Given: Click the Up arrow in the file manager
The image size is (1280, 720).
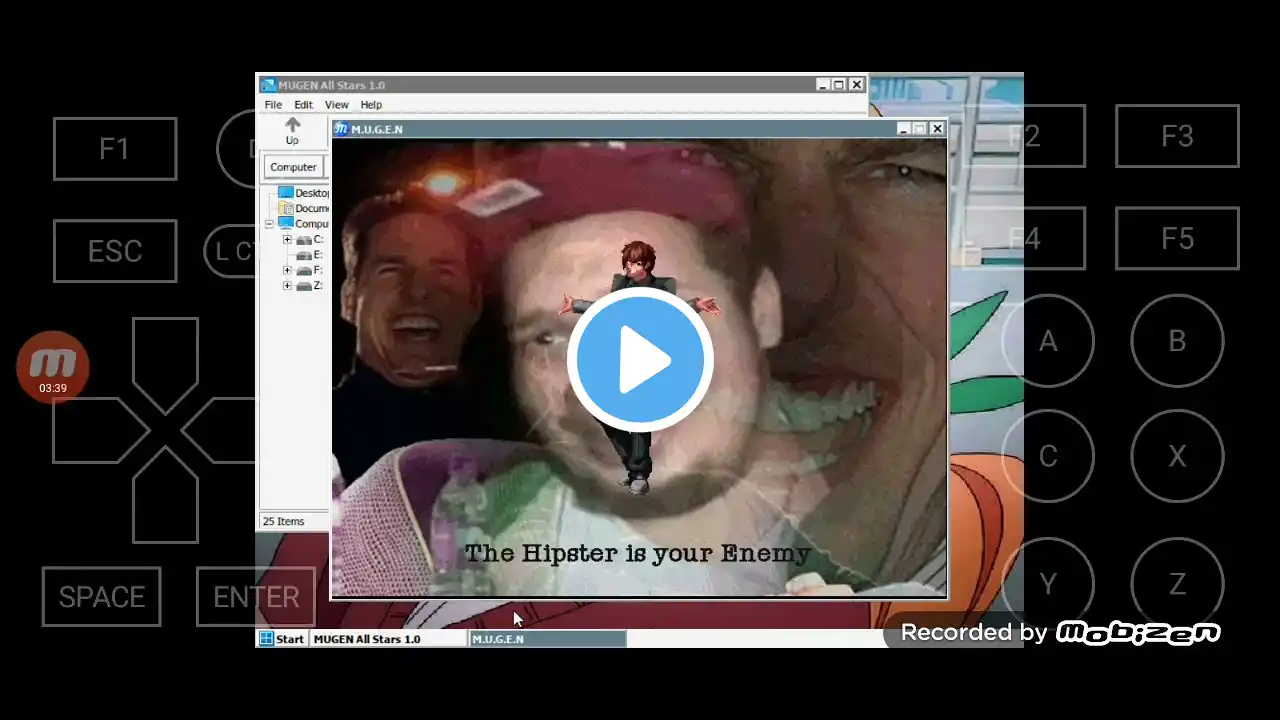Looking at the screenshot, I should tap(292, 131).
